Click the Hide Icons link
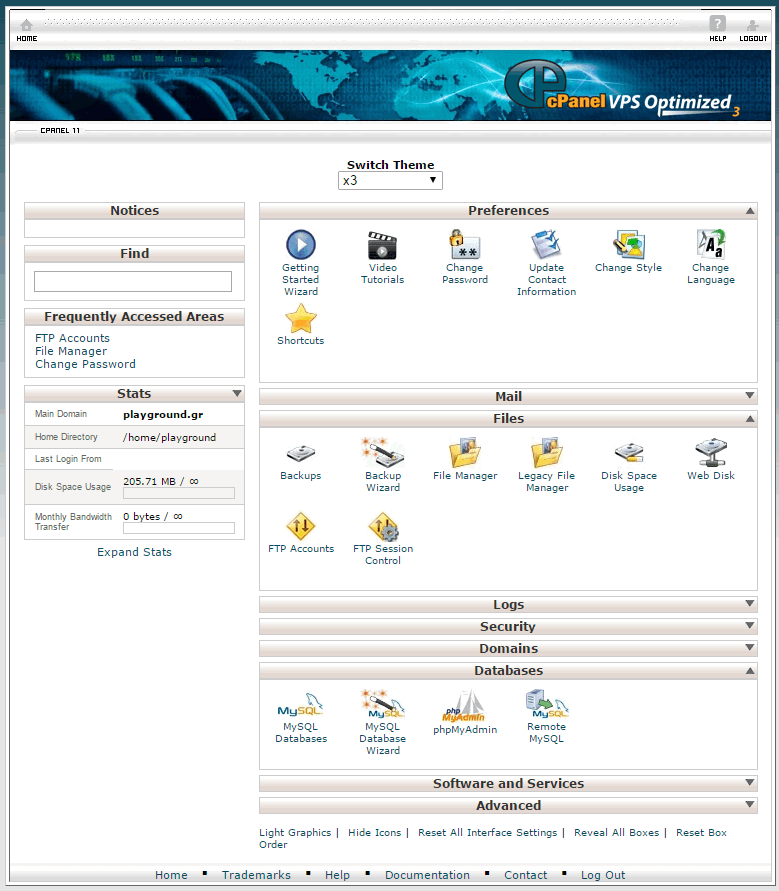 pyautogui.click(x=374, y=832)
